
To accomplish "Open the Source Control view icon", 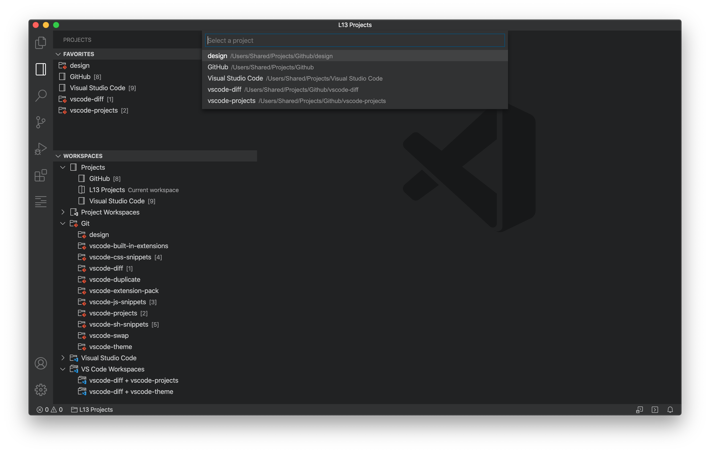I will click(x=41, y=122).
